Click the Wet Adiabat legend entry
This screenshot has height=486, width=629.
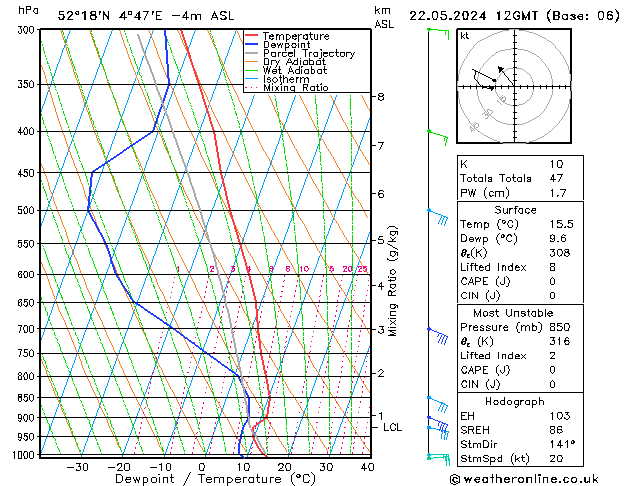(x=286, y=70)
